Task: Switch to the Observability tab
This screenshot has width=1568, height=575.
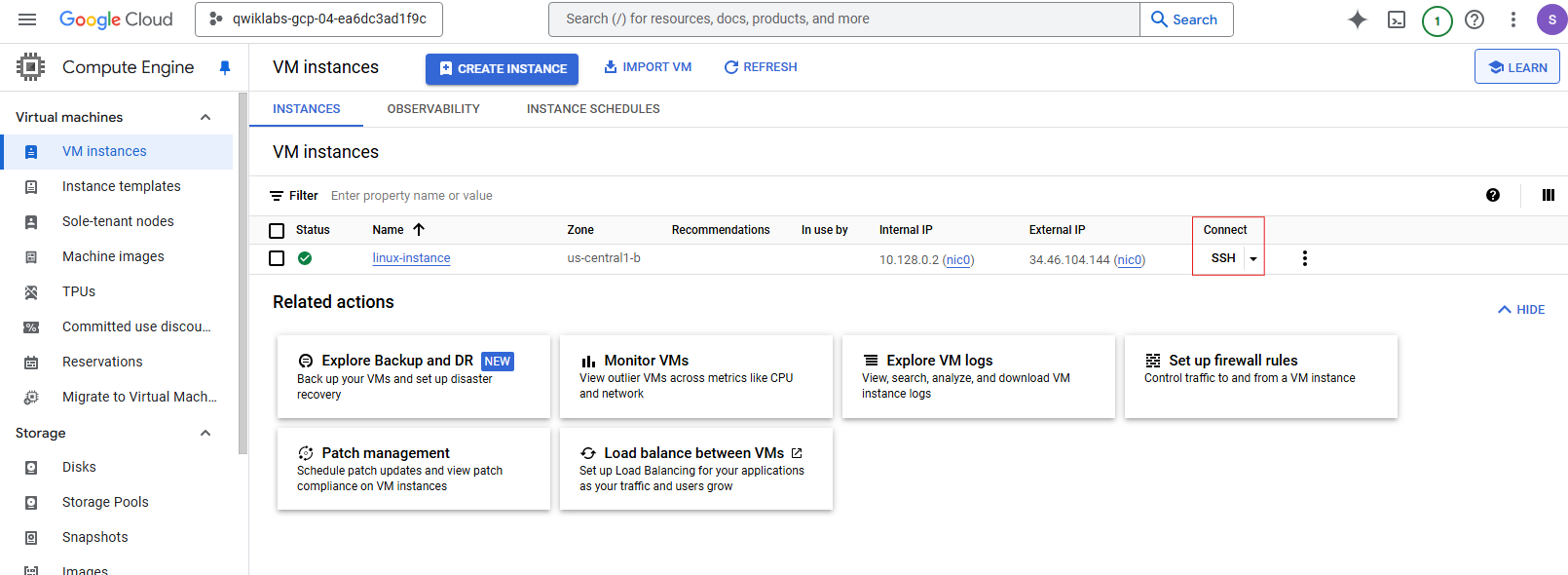Action: coord(433,109)
